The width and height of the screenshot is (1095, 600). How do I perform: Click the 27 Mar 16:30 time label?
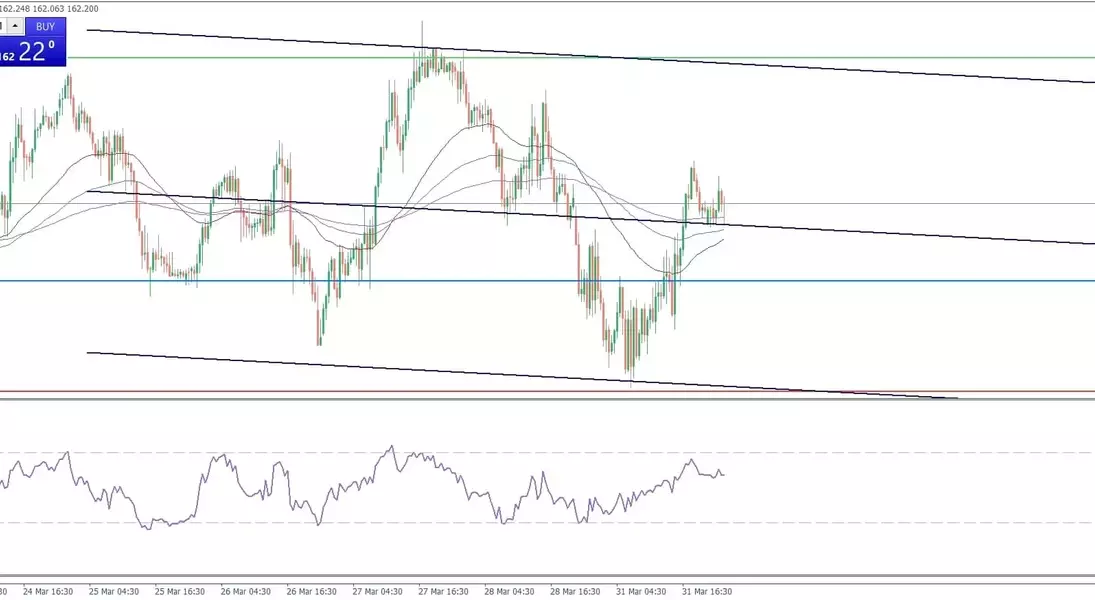click(x=446, y=591)
